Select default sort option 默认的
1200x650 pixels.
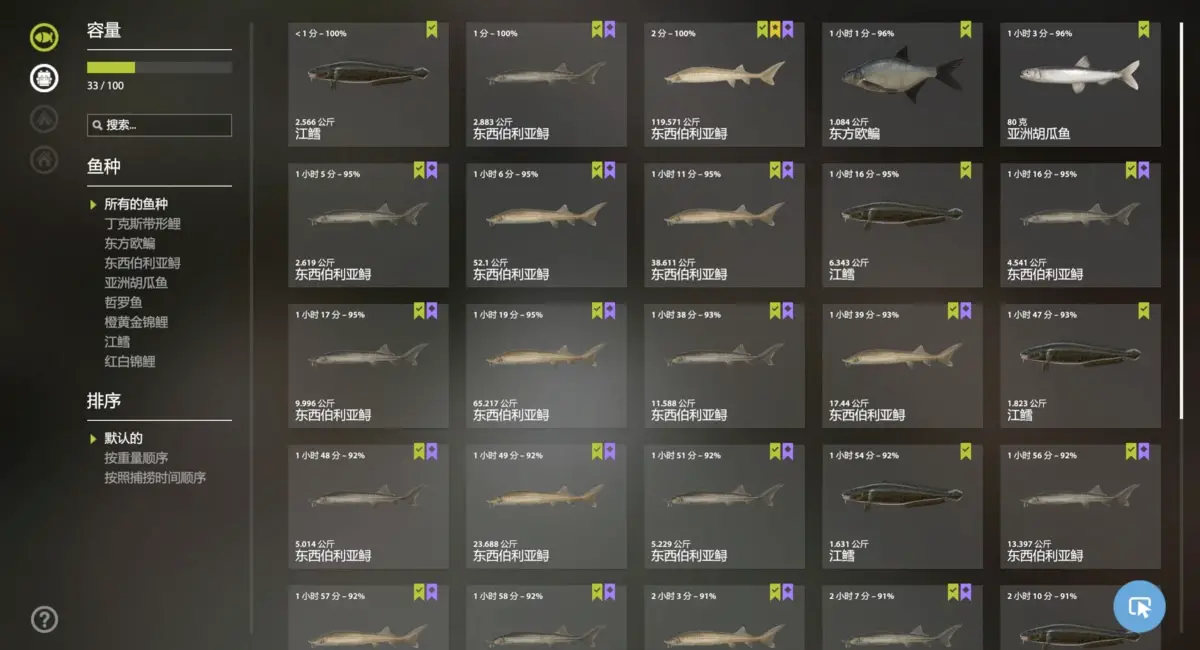coord(123,438)
